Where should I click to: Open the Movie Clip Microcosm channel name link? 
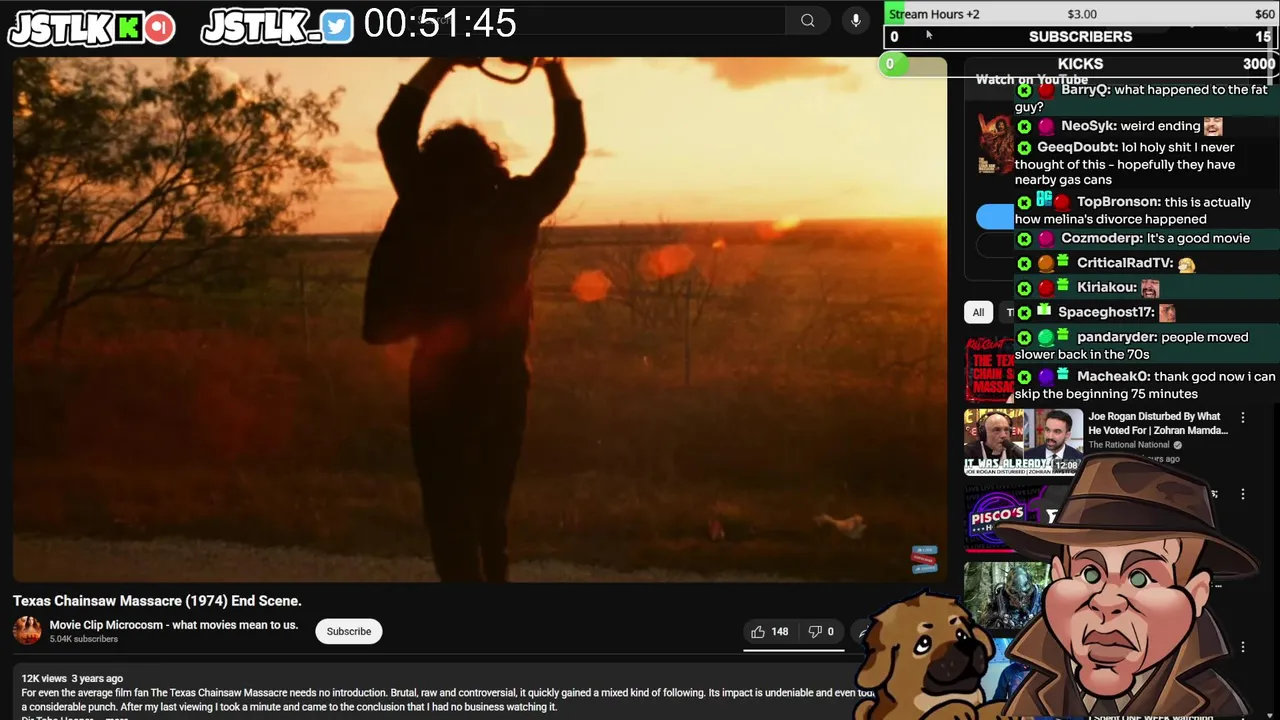(174, 625)
